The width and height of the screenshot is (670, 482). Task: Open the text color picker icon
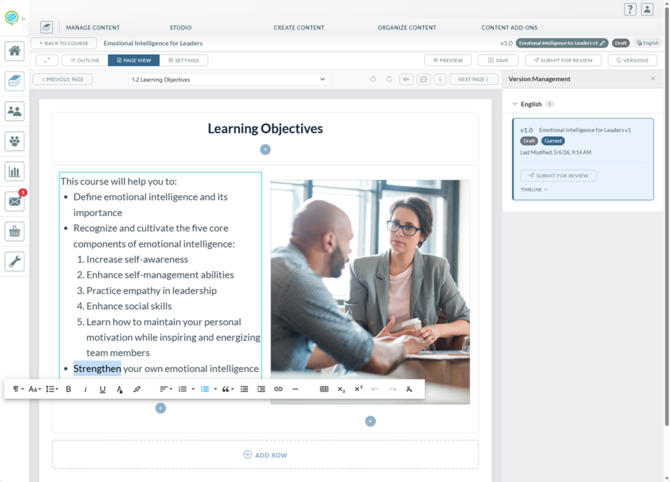pos(120,389)
